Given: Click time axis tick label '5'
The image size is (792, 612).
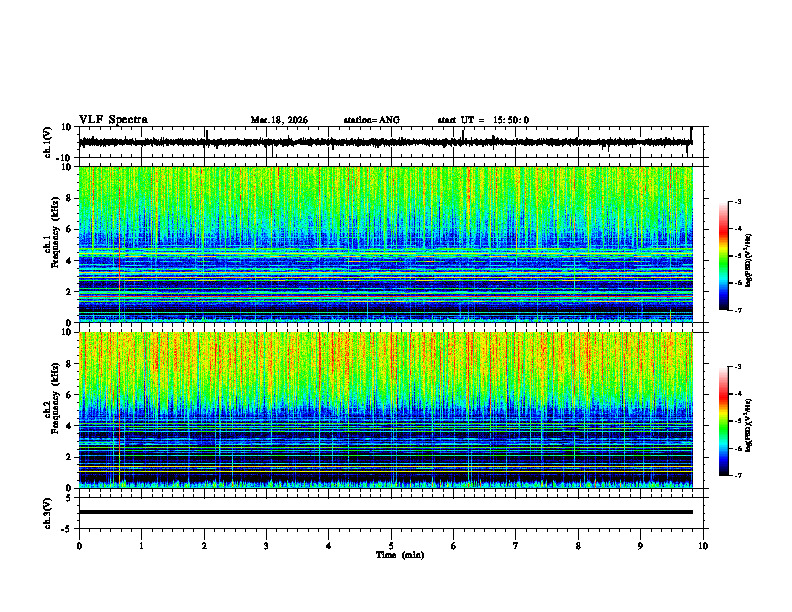Looking at the screenshot, I should [x=391, y=546].
